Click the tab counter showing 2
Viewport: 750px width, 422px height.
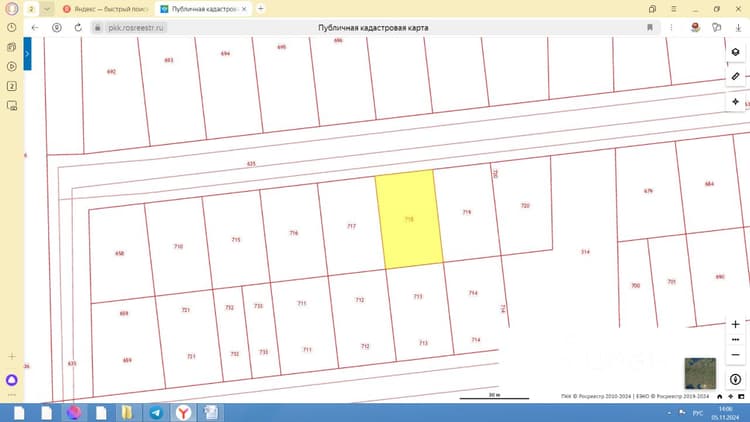(32, 9)
